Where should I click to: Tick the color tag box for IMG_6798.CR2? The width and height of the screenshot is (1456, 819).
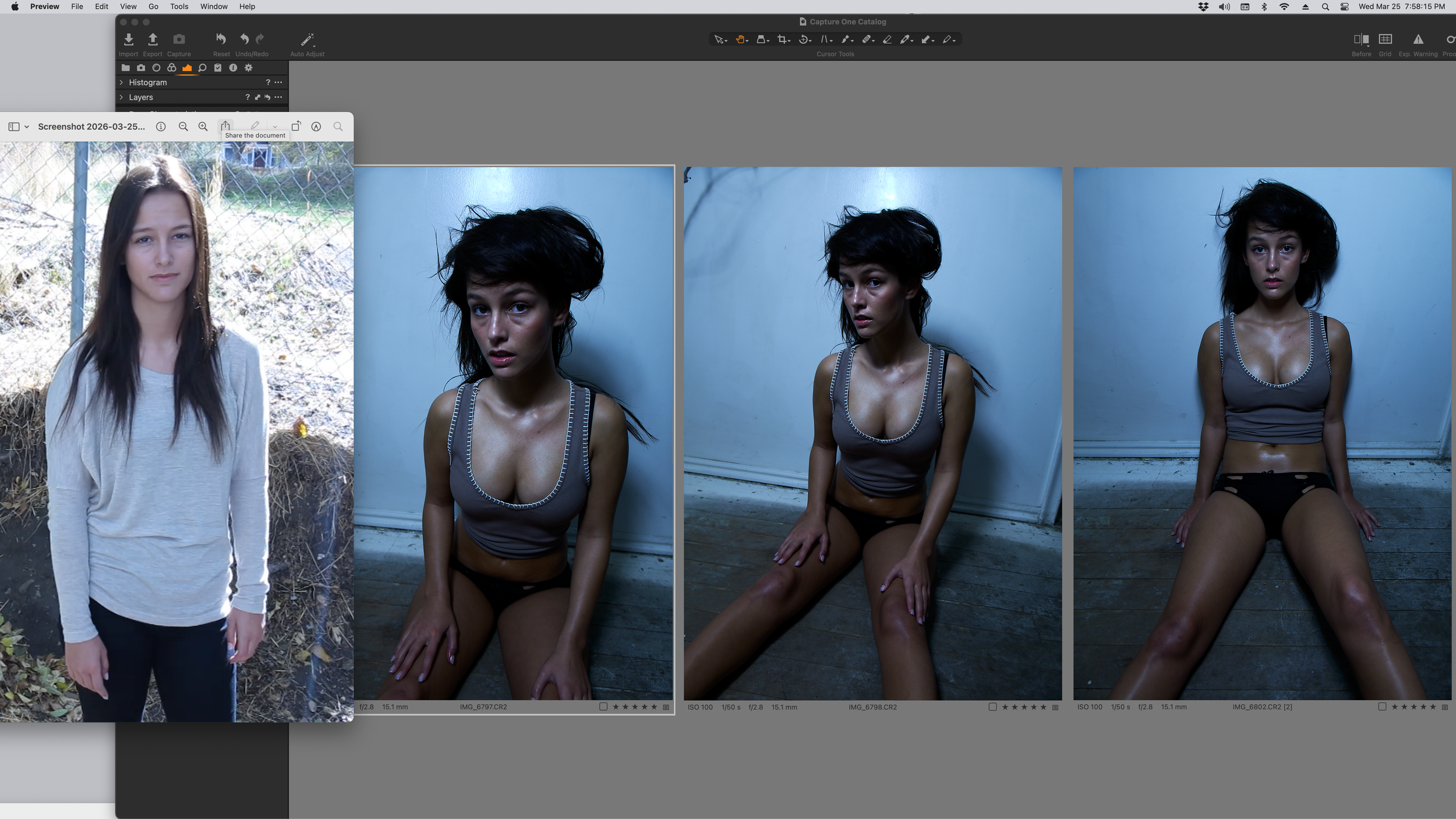pos(992,707)
